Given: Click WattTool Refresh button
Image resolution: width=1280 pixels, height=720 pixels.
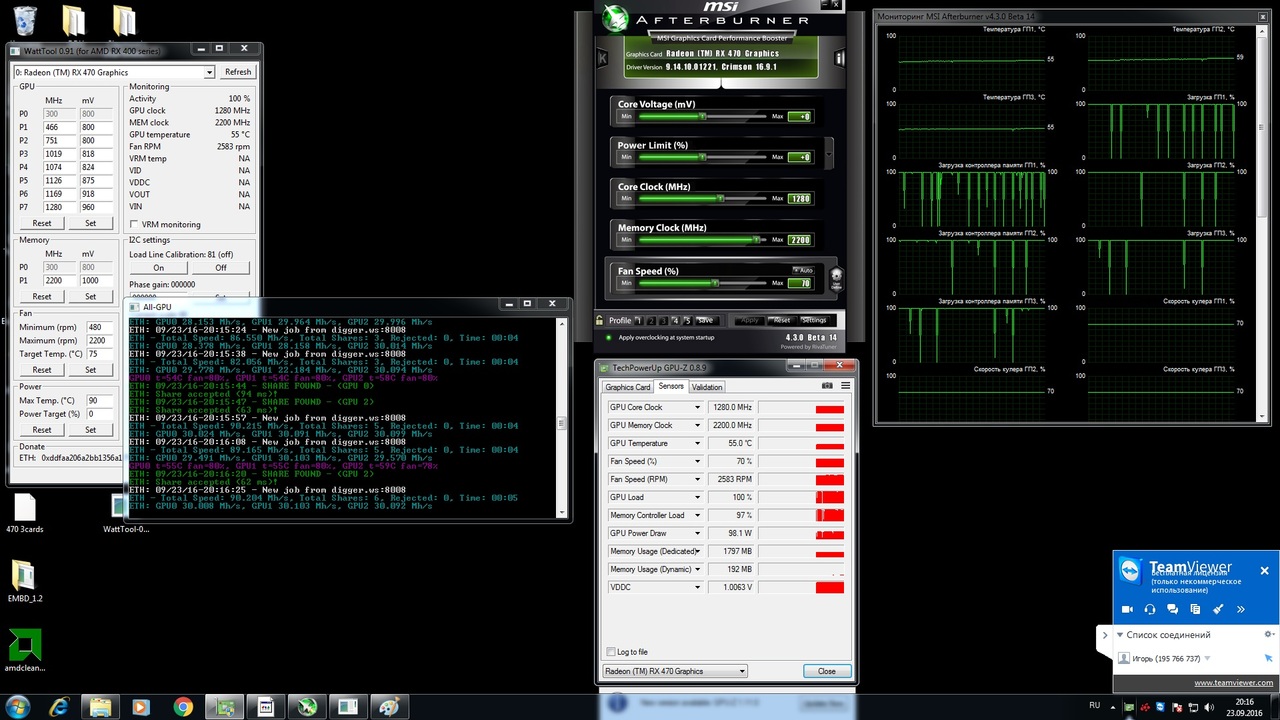Looking at the screenshot, I should click(x=238, y=72).
